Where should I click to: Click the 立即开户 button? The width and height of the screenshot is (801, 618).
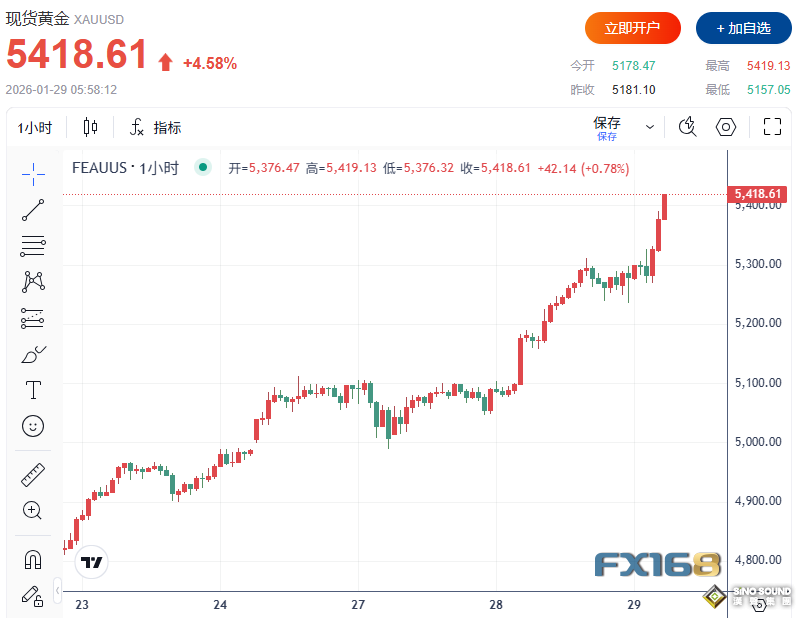(x=632, y=28)
